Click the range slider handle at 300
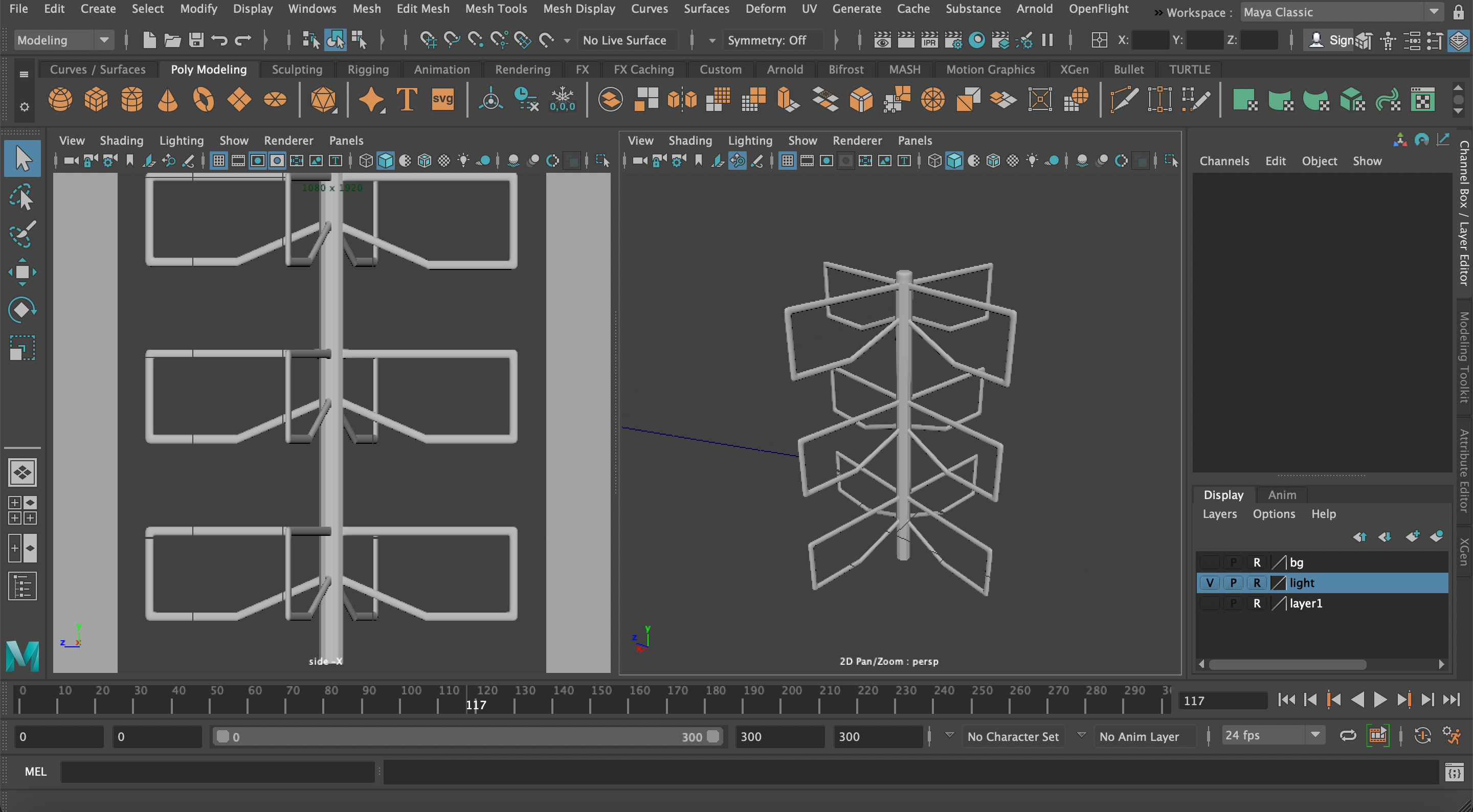Screen dimensions: 1473x812 coord(712,736)
